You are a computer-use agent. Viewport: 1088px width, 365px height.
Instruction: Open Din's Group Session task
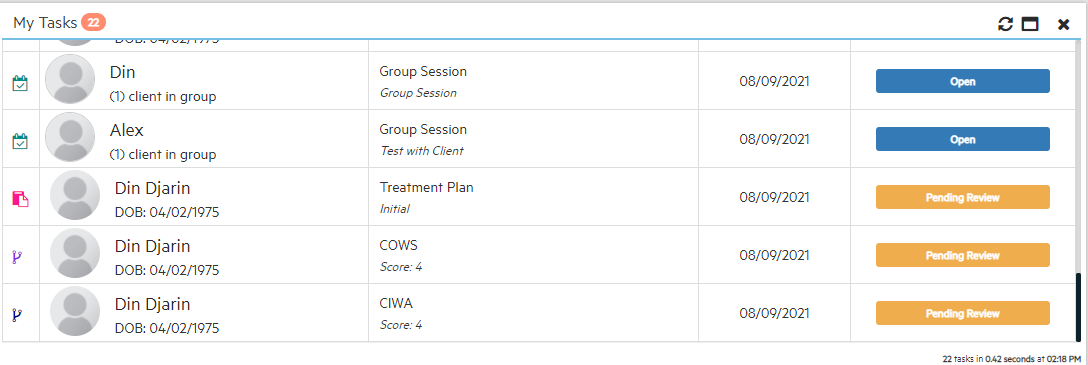pyautogui.click(x=962, y=81)
